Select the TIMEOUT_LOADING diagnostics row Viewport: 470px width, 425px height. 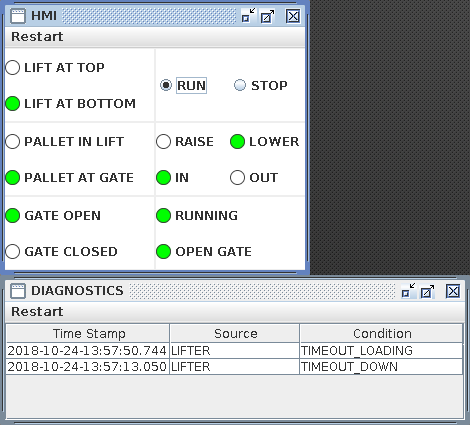[234, 351]
